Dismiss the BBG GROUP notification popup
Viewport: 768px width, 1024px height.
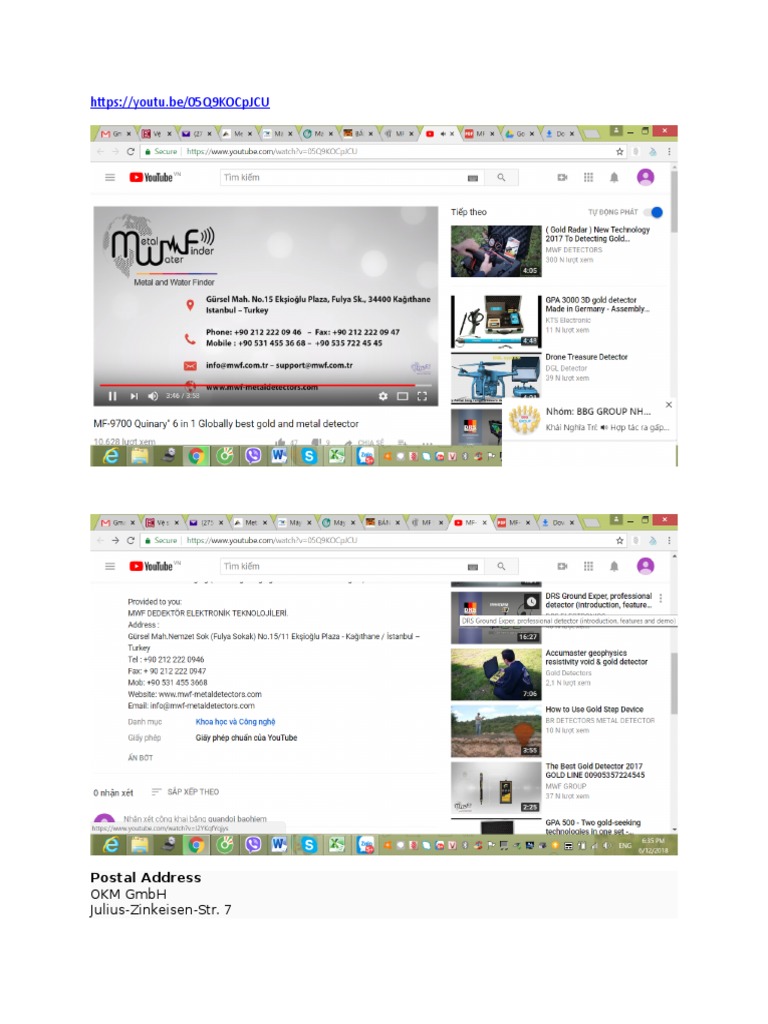coord(669,405)
